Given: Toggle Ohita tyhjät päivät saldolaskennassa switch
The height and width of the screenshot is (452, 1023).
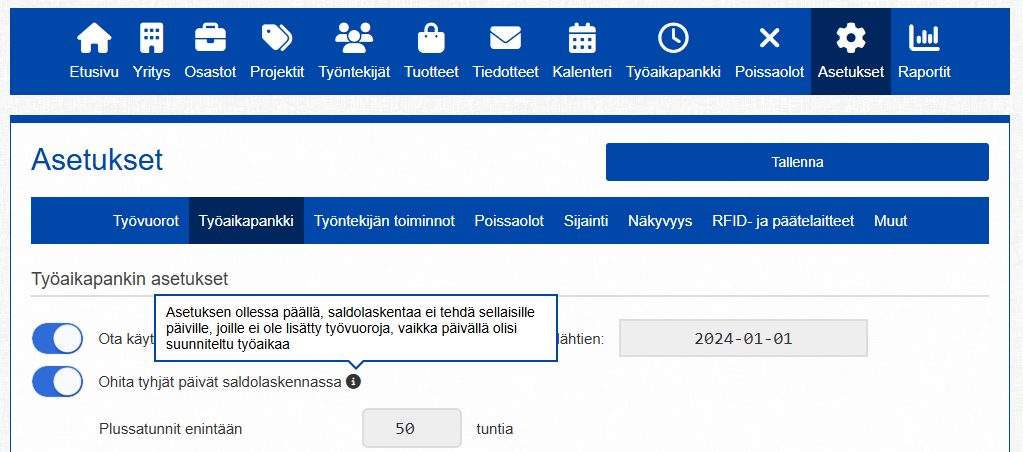Looking at the screenshot, I should pyautogui.click(x=57, y=382).
